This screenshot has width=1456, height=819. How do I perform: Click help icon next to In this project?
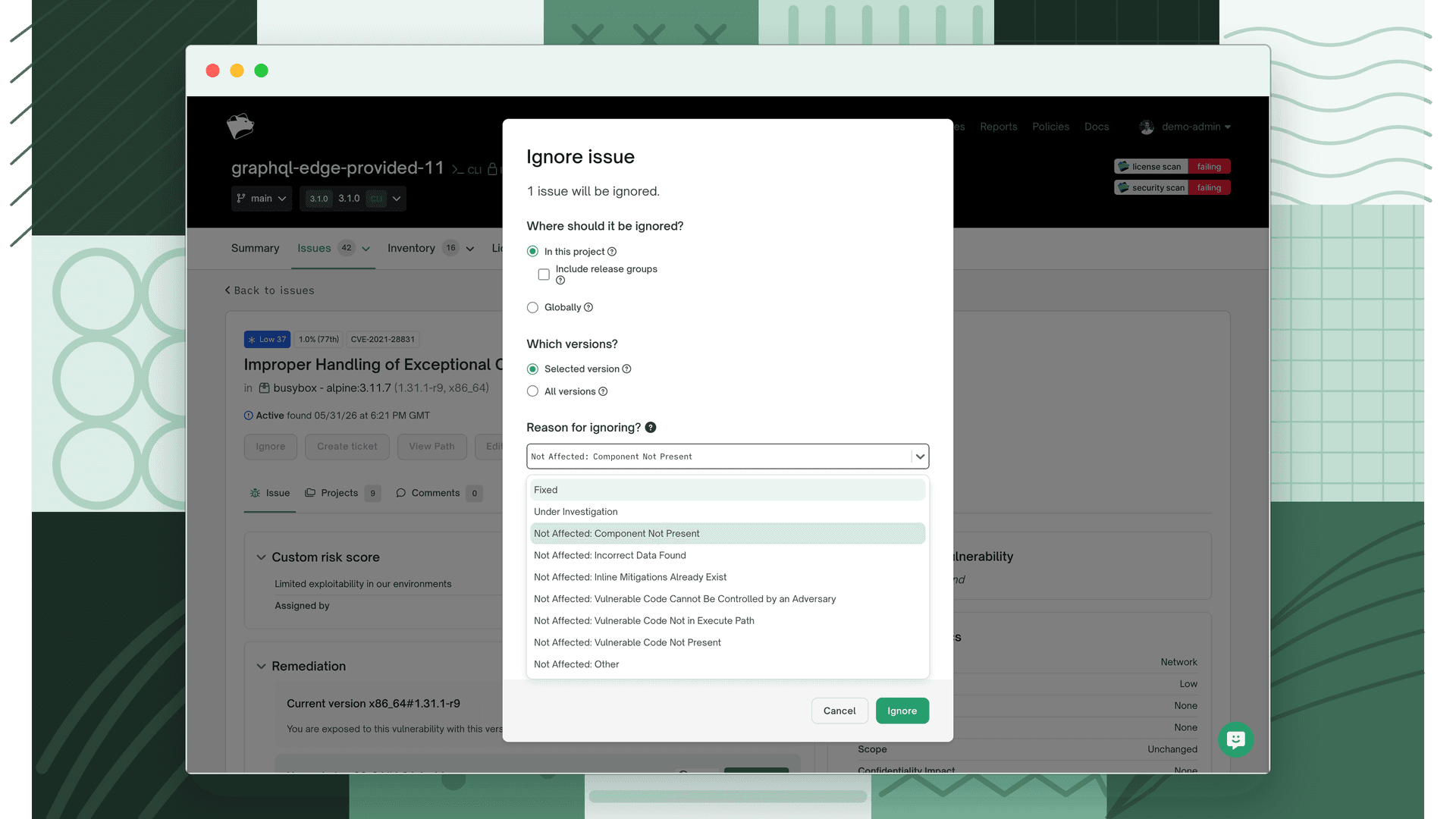point(612,252)
